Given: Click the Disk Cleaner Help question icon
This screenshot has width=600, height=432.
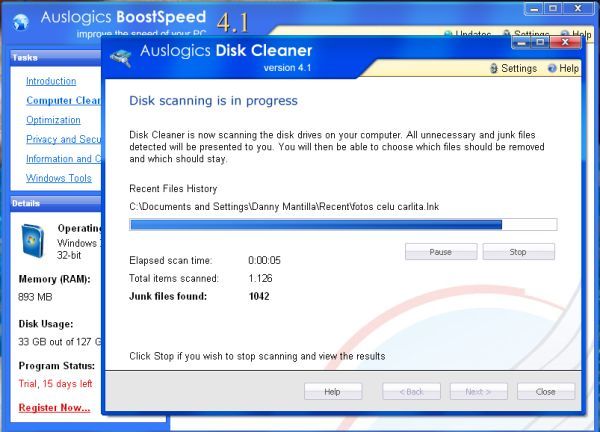Looking at the screenshot, I should [x=552, y=68].
